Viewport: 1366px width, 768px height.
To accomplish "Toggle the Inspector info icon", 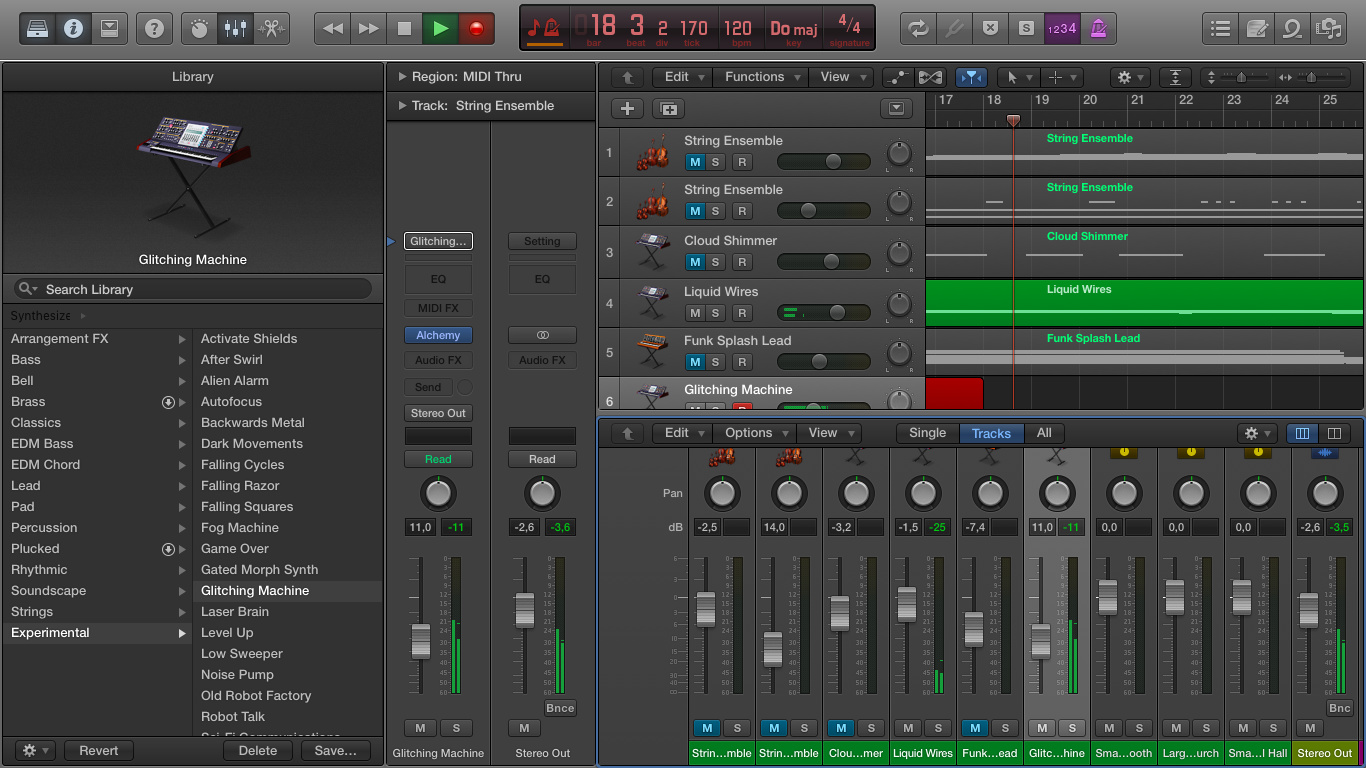I will [x=72, y=28].
